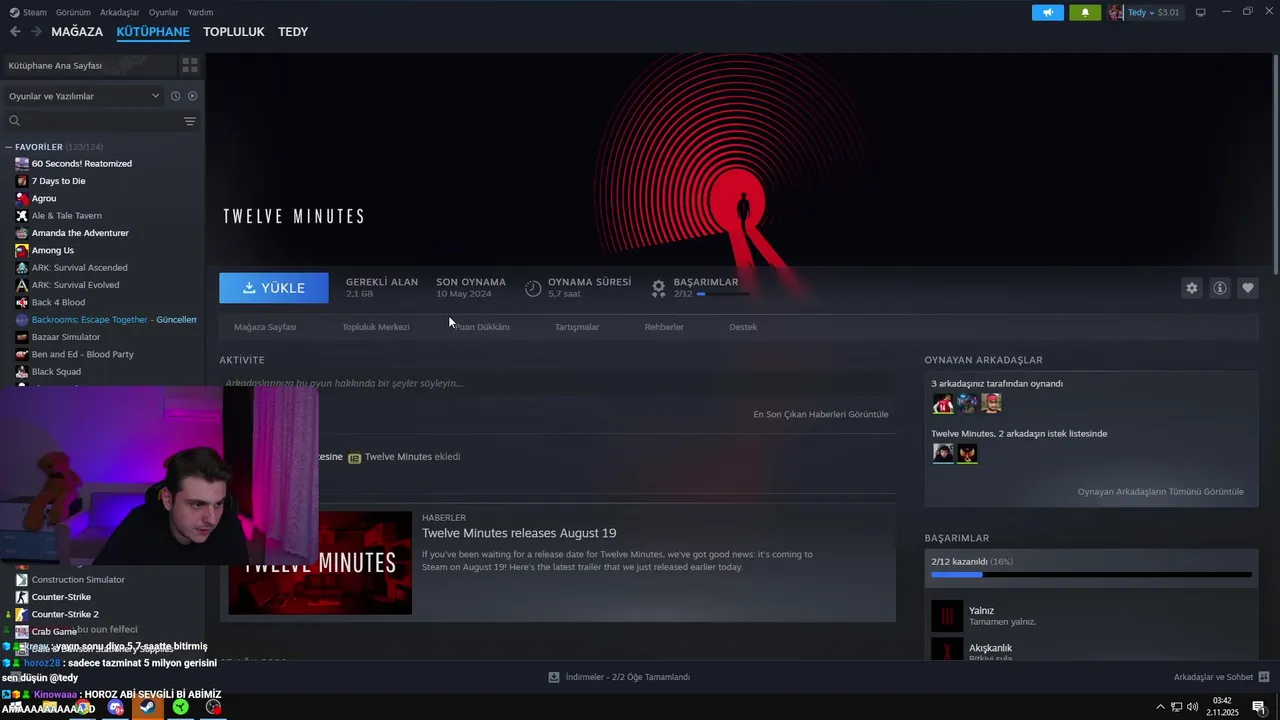Open Kütüphane Ana Sayfası button
The height and width of the screenshot is (720, 1280).
click(88, 65)
